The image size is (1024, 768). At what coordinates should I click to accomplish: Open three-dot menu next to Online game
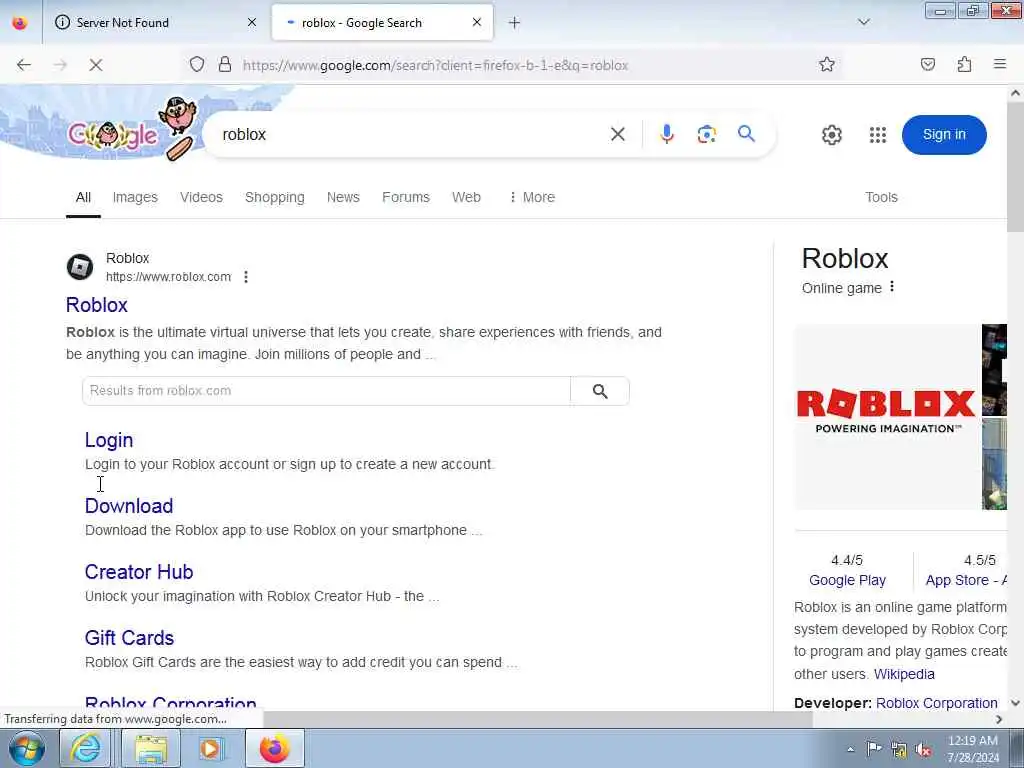[x=892, y=287]
